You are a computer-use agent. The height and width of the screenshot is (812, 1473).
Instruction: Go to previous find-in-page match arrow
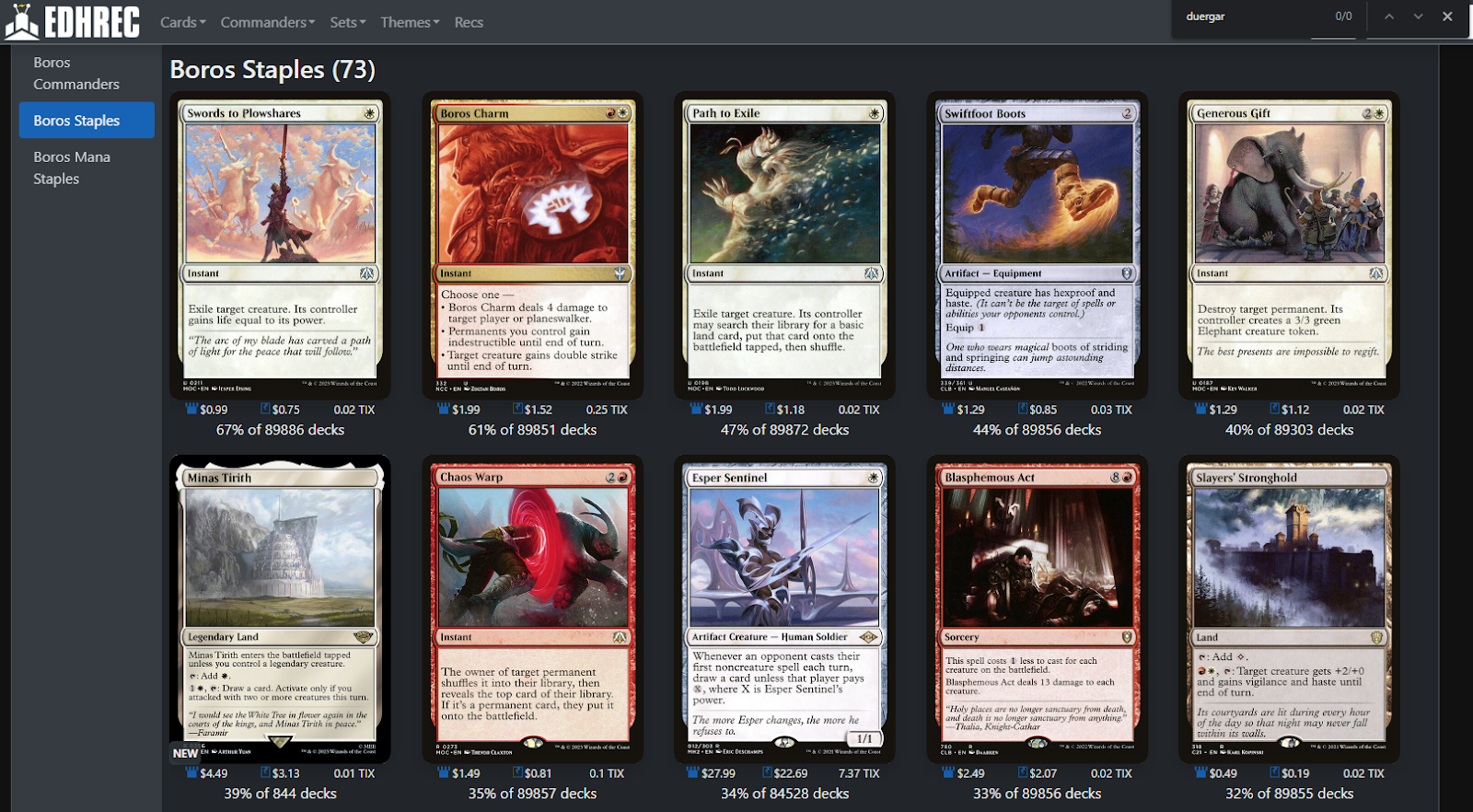[1389, 17]
